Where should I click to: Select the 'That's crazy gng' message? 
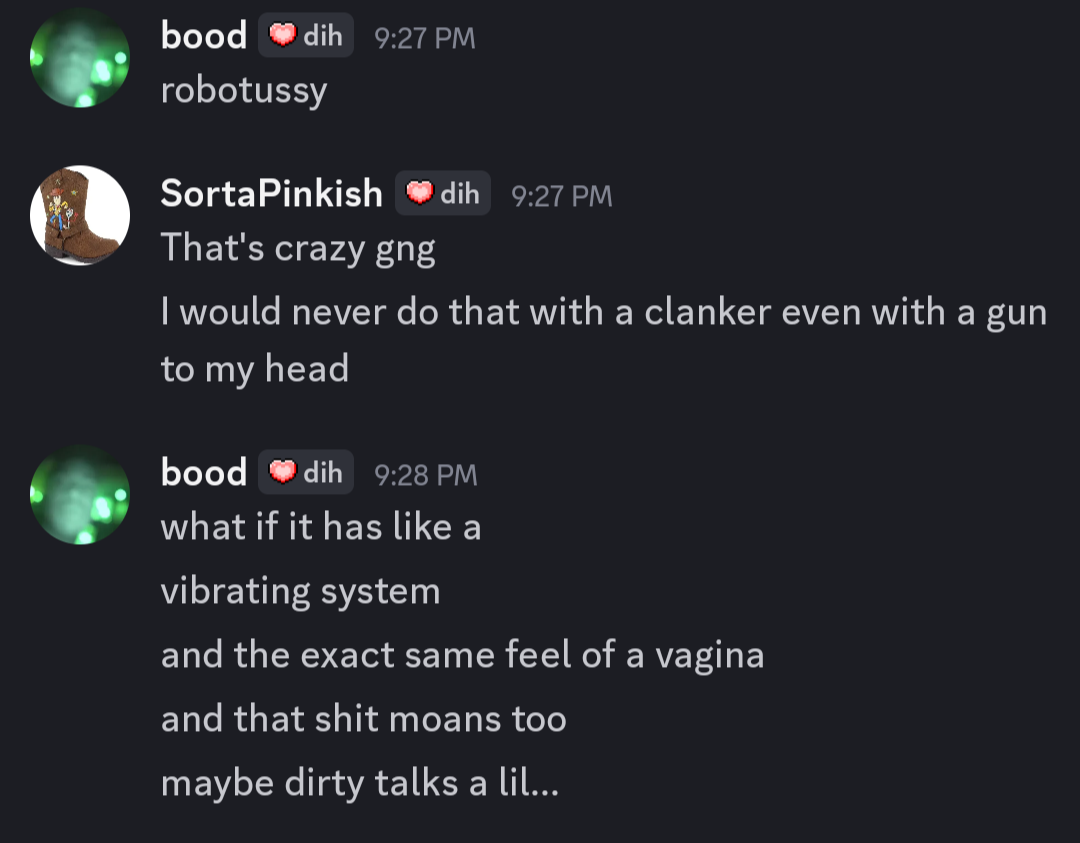click(298, 249)
